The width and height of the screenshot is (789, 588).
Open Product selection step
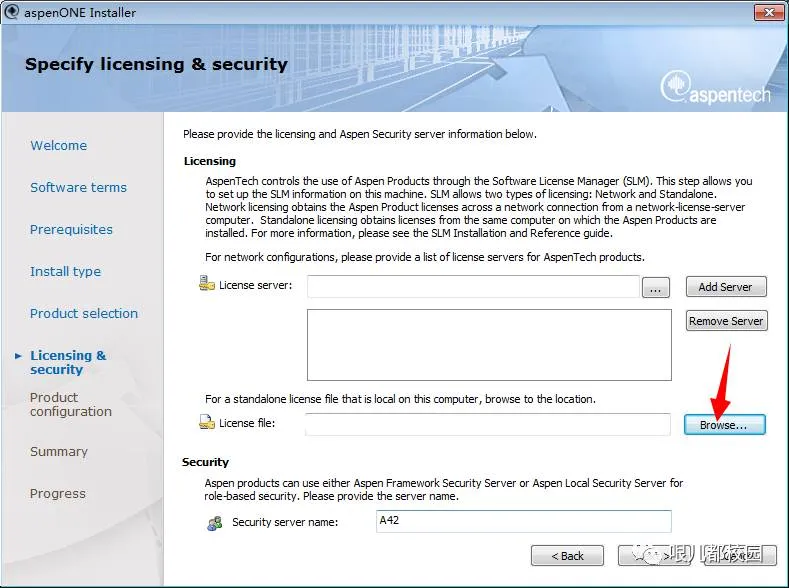[x=84, y=313]
